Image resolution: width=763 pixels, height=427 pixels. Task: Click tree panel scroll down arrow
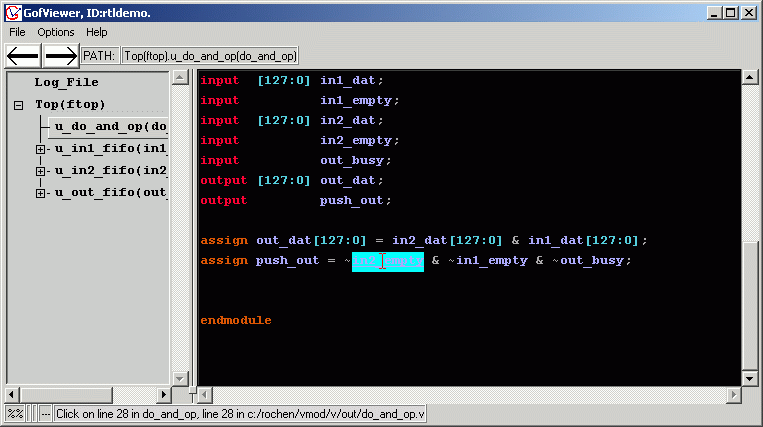pyautogui.click(x=180, y=378)
